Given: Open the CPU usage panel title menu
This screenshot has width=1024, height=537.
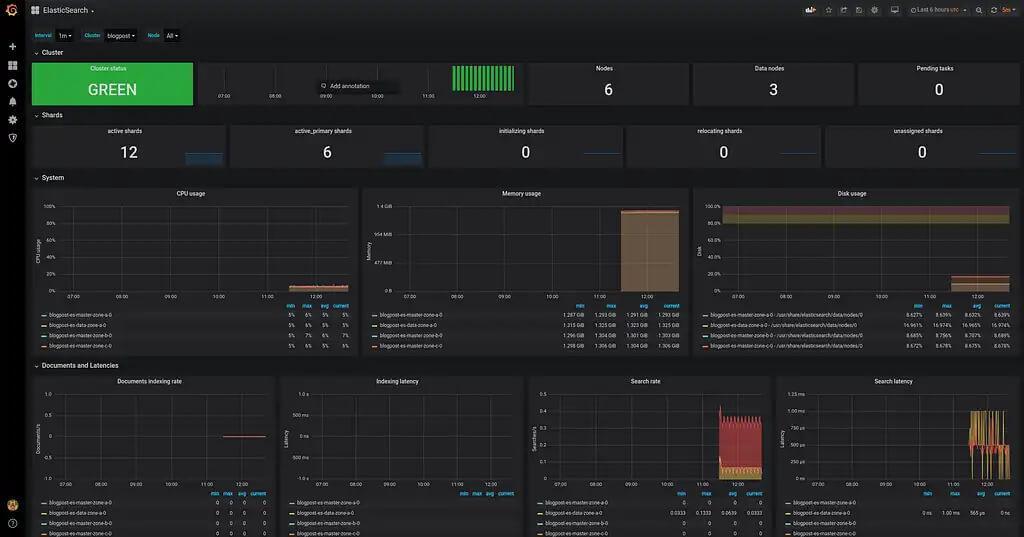Looking at the screenshot, I should 191,193.
